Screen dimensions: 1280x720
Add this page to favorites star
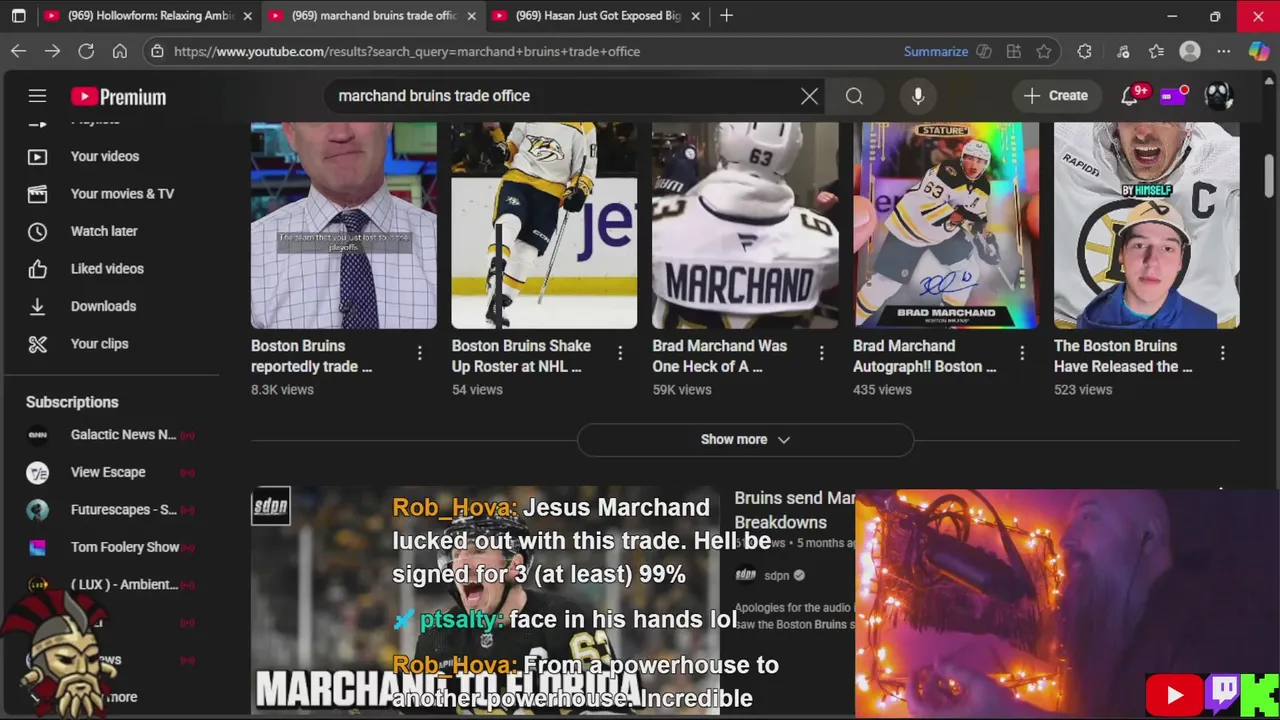1044,51
